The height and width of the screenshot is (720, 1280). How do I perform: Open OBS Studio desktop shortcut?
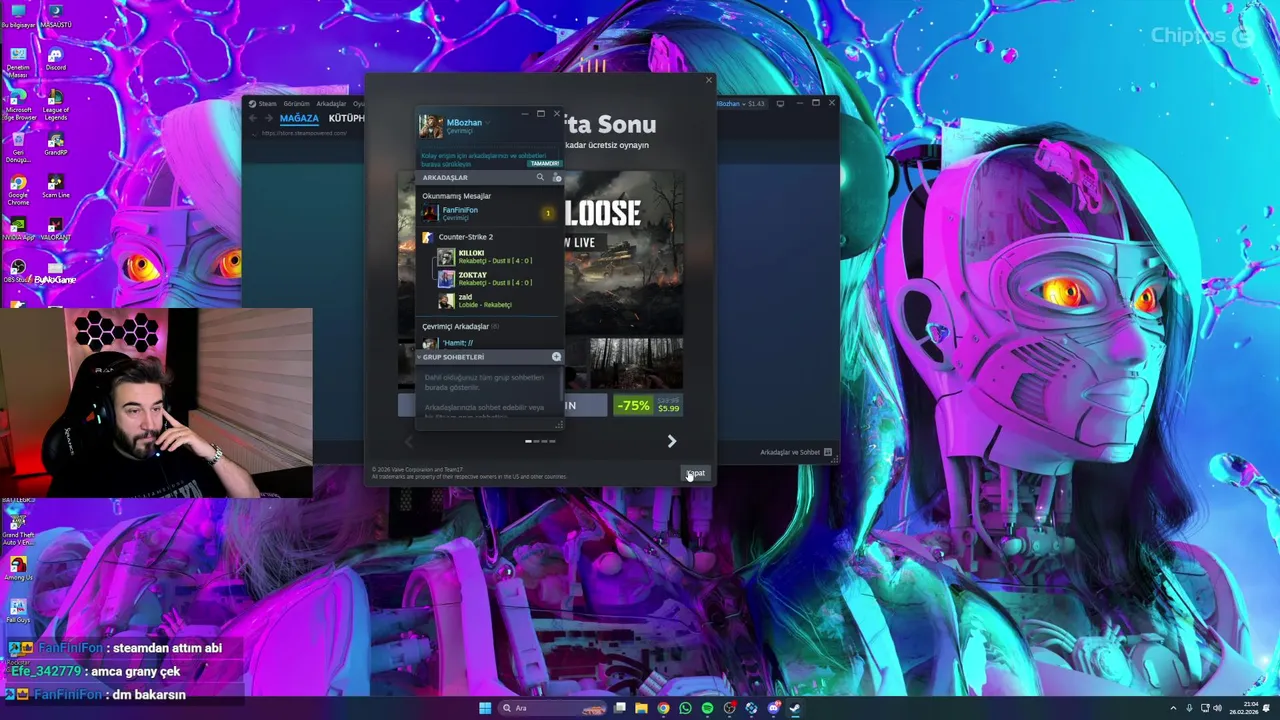pos(17,272)
